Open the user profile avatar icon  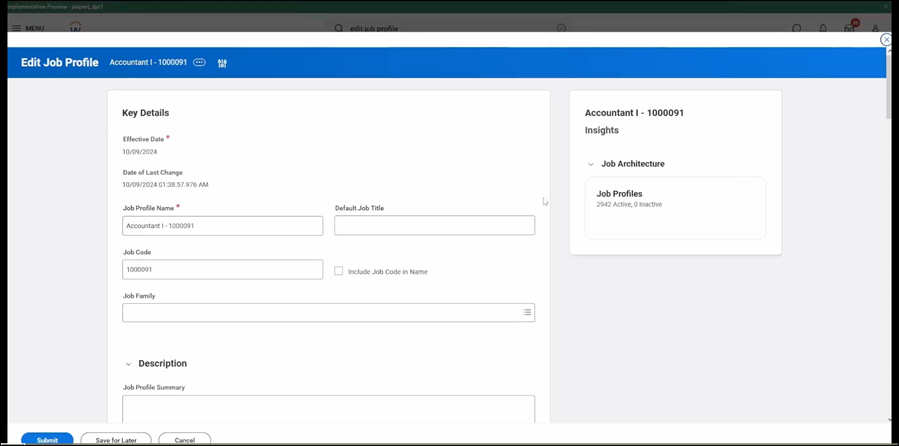(875, 29)
